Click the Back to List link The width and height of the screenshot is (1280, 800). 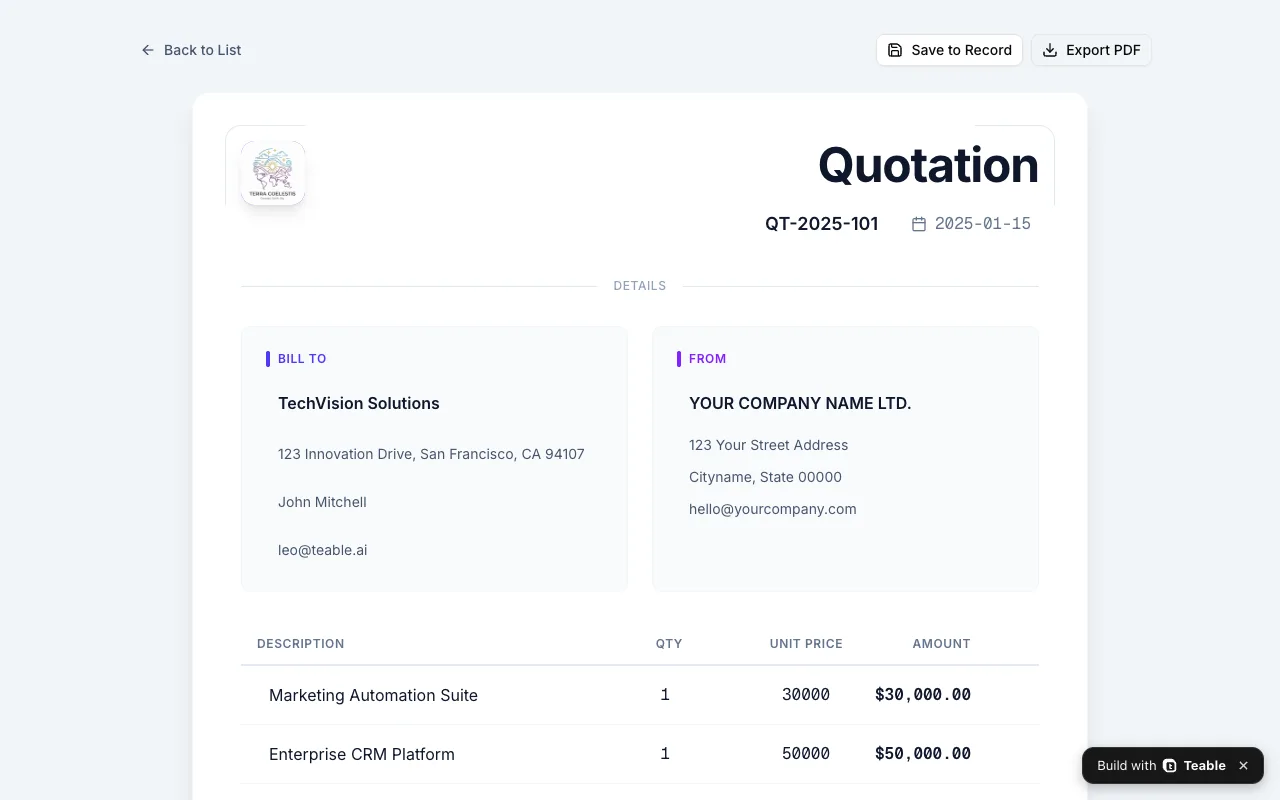point(191,50)
